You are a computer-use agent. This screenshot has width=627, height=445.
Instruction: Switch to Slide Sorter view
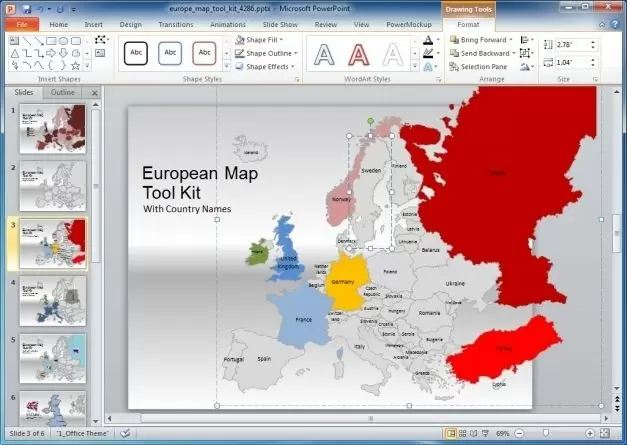(465, 433)
